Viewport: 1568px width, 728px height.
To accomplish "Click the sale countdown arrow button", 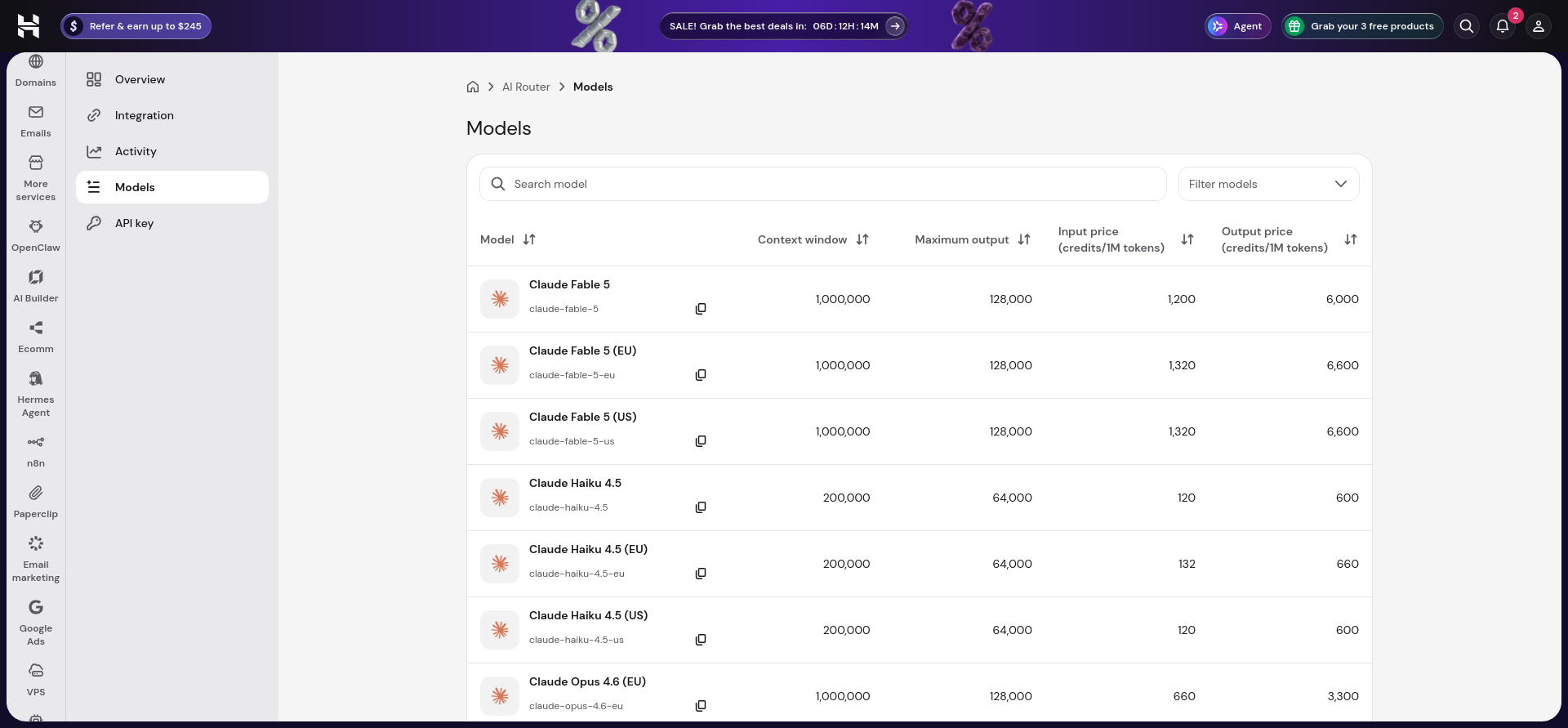I will 895,26.
